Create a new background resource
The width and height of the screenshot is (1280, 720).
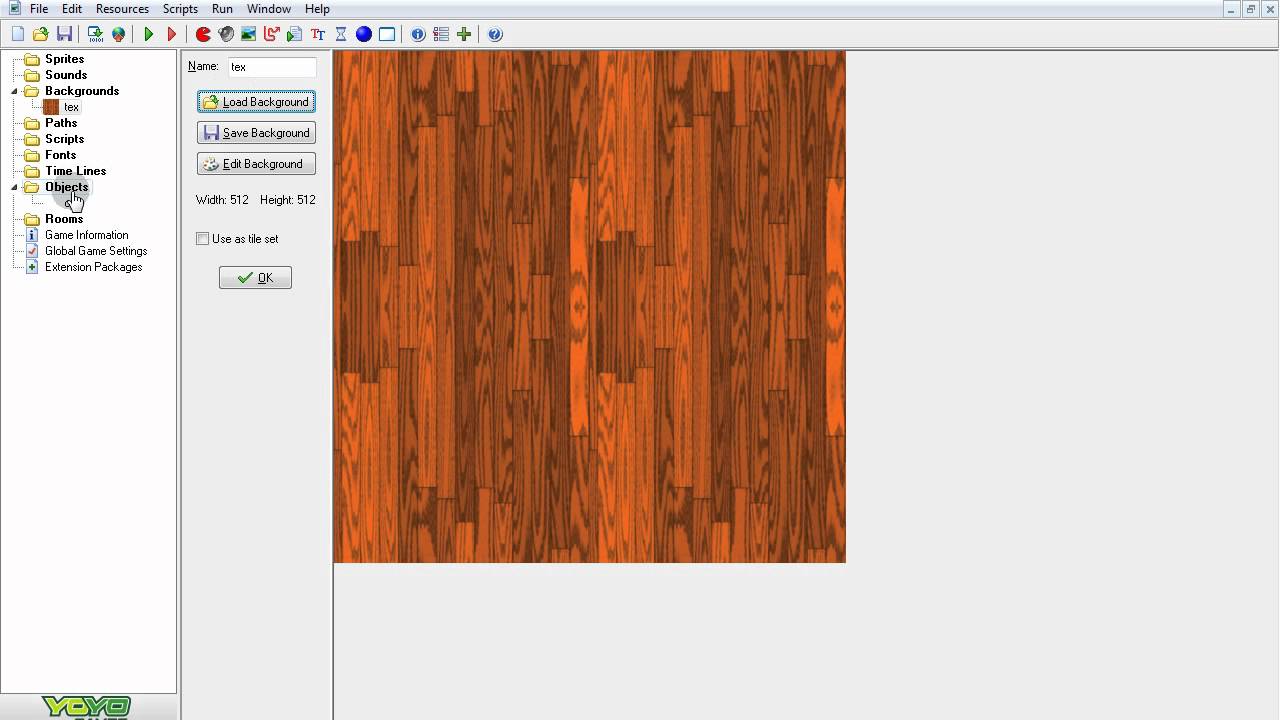click(x=249, y=34)
